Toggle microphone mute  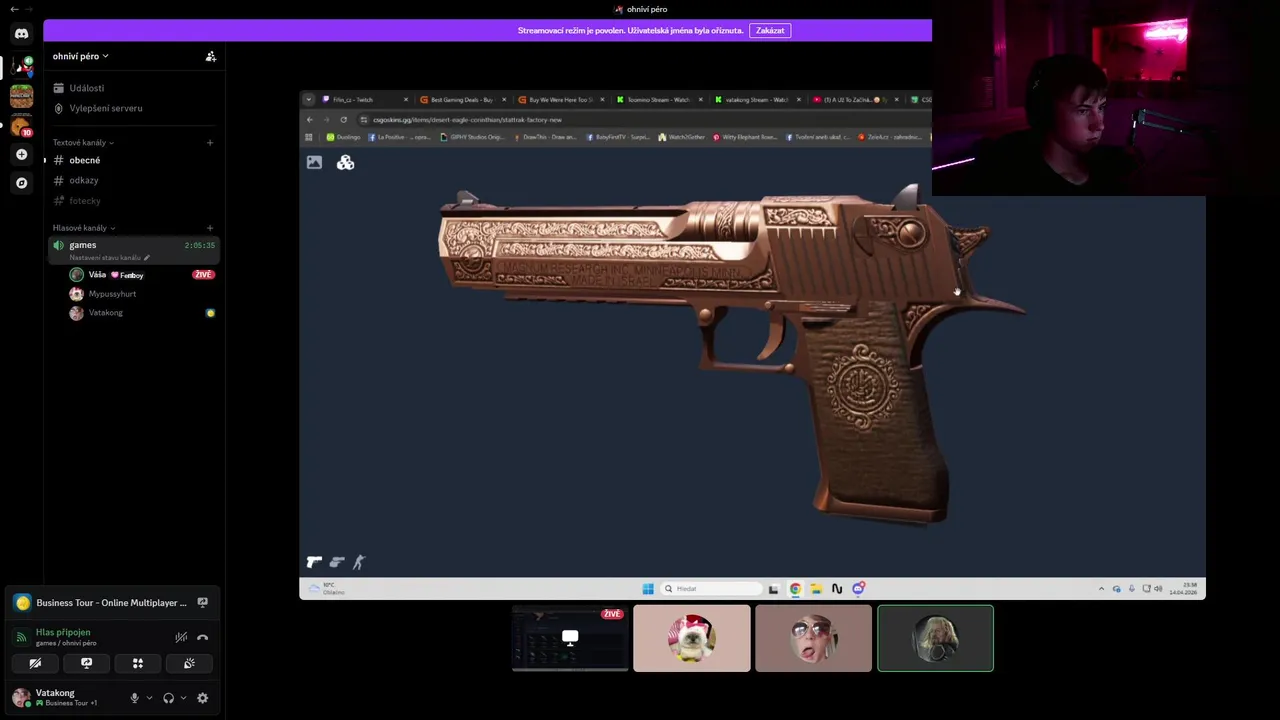[x=134, y=698]
